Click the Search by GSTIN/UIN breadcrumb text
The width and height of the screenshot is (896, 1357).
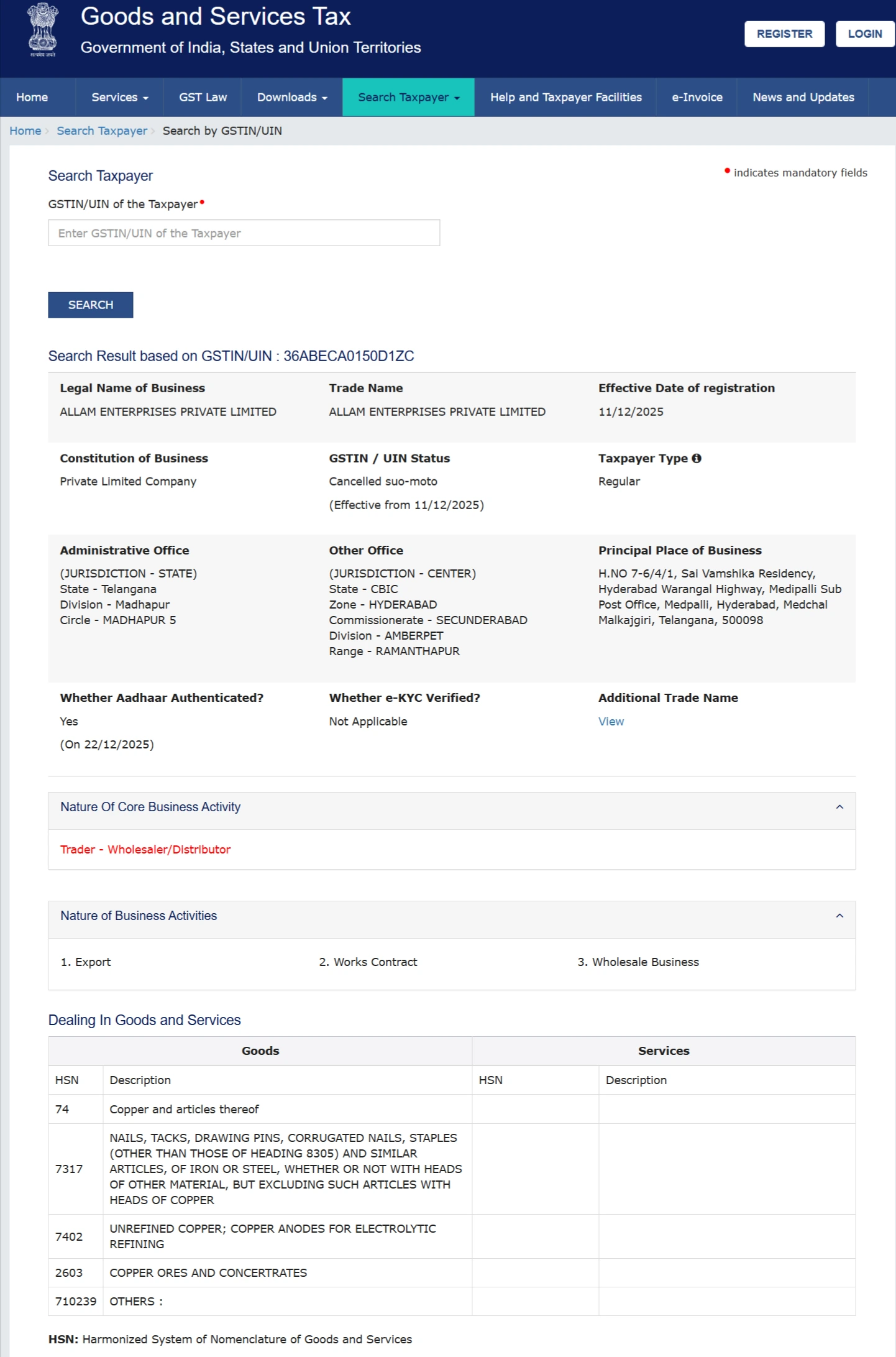coord(222,131)
